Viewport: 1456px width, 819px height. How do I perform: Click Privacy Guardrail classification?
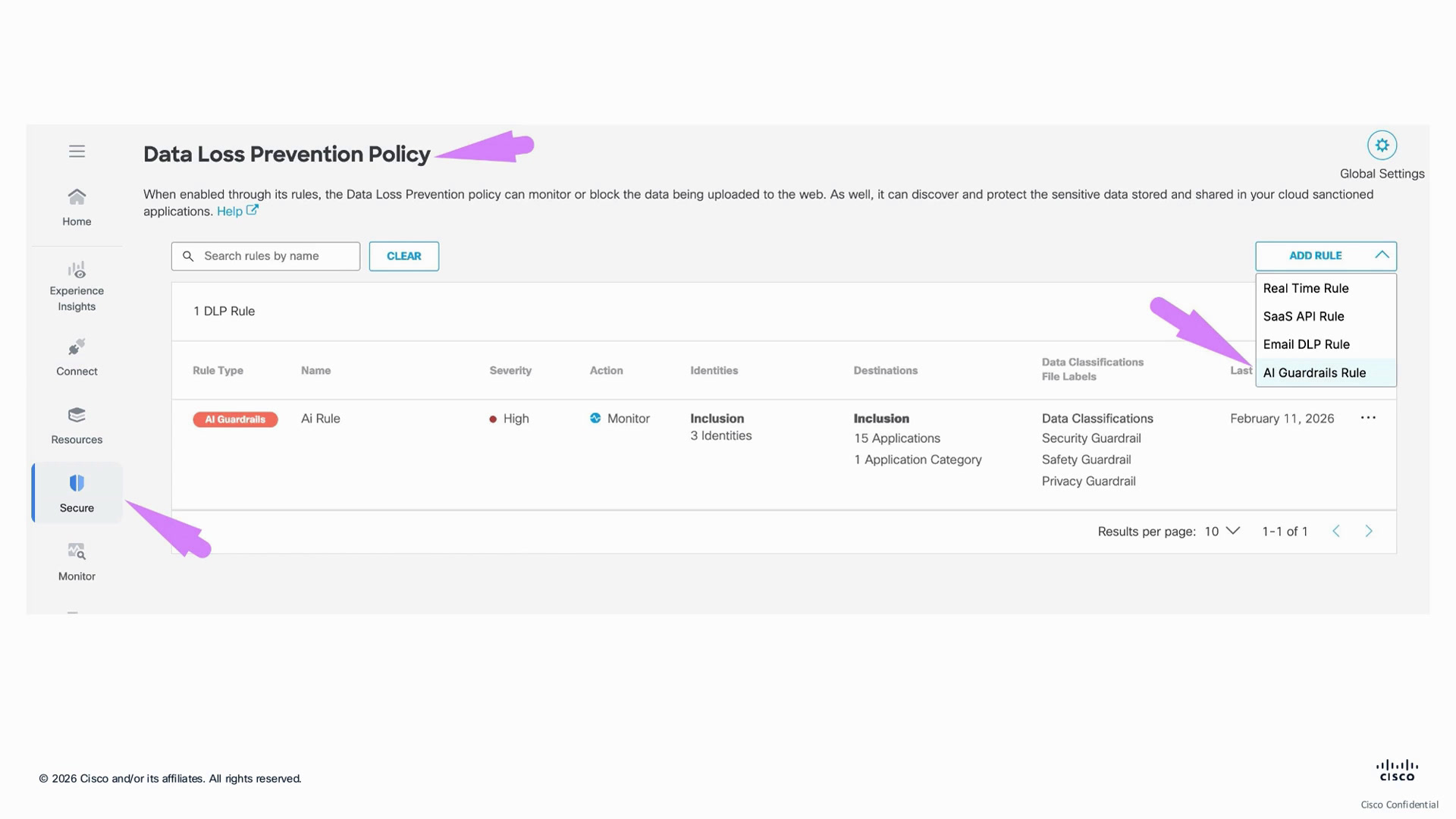(x=1088, y=481)
